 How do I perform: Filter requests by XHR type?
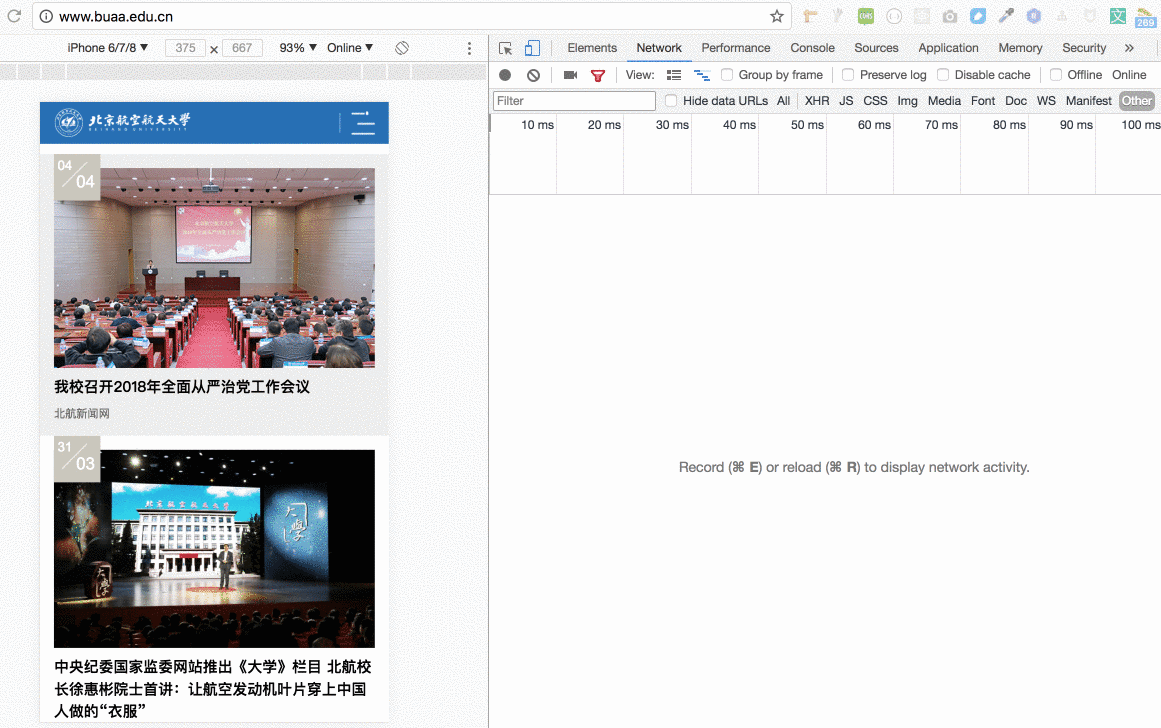[x=817, y=101]
